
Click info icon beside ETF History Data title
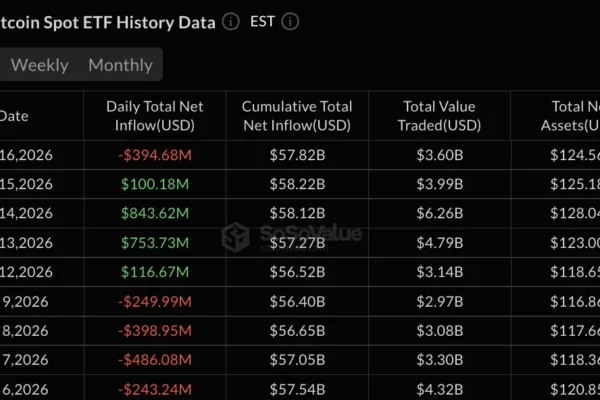[x=231, y=21]
